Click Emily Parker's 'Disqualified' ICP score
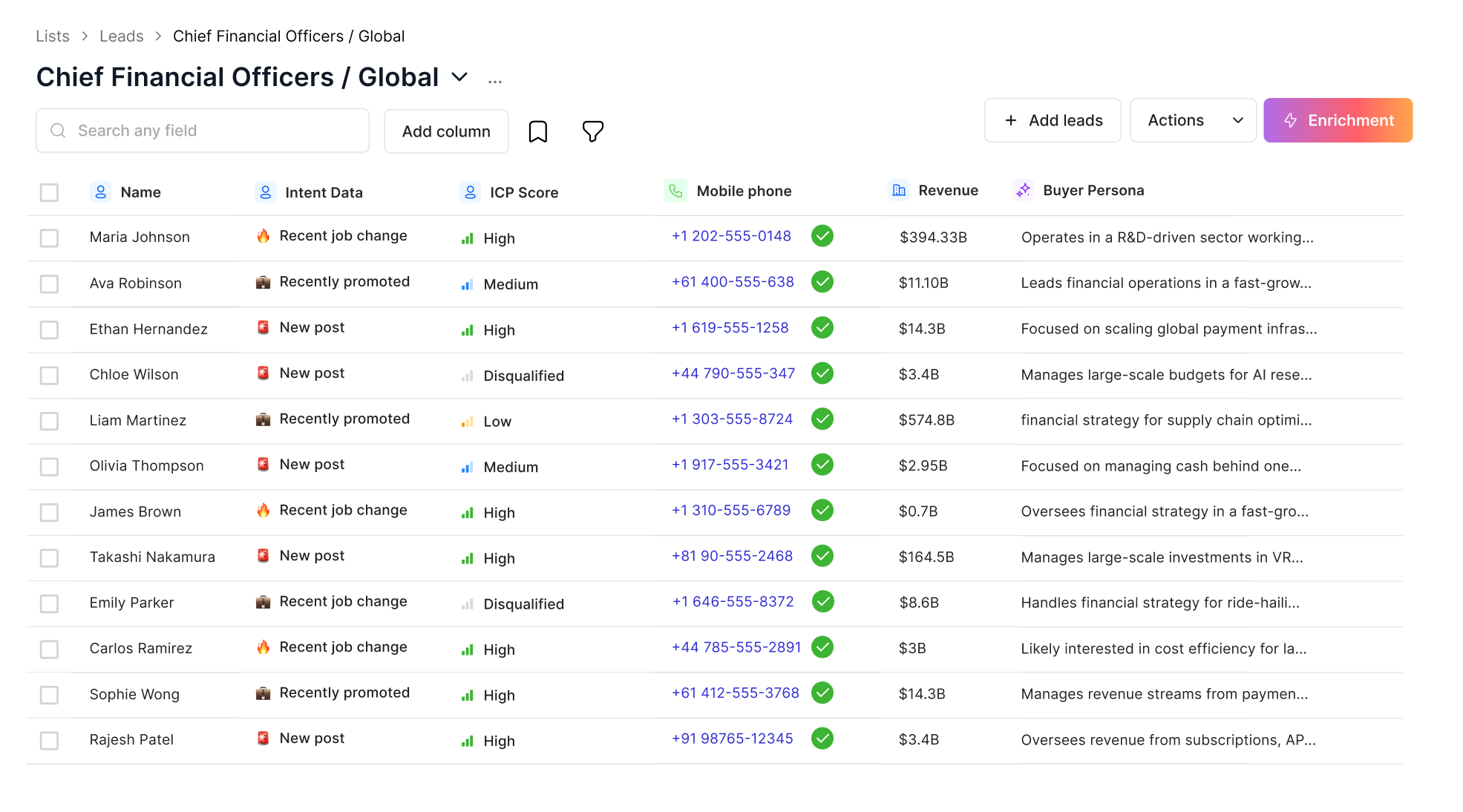The image size is (1463, 812). (x=523, y=604)
